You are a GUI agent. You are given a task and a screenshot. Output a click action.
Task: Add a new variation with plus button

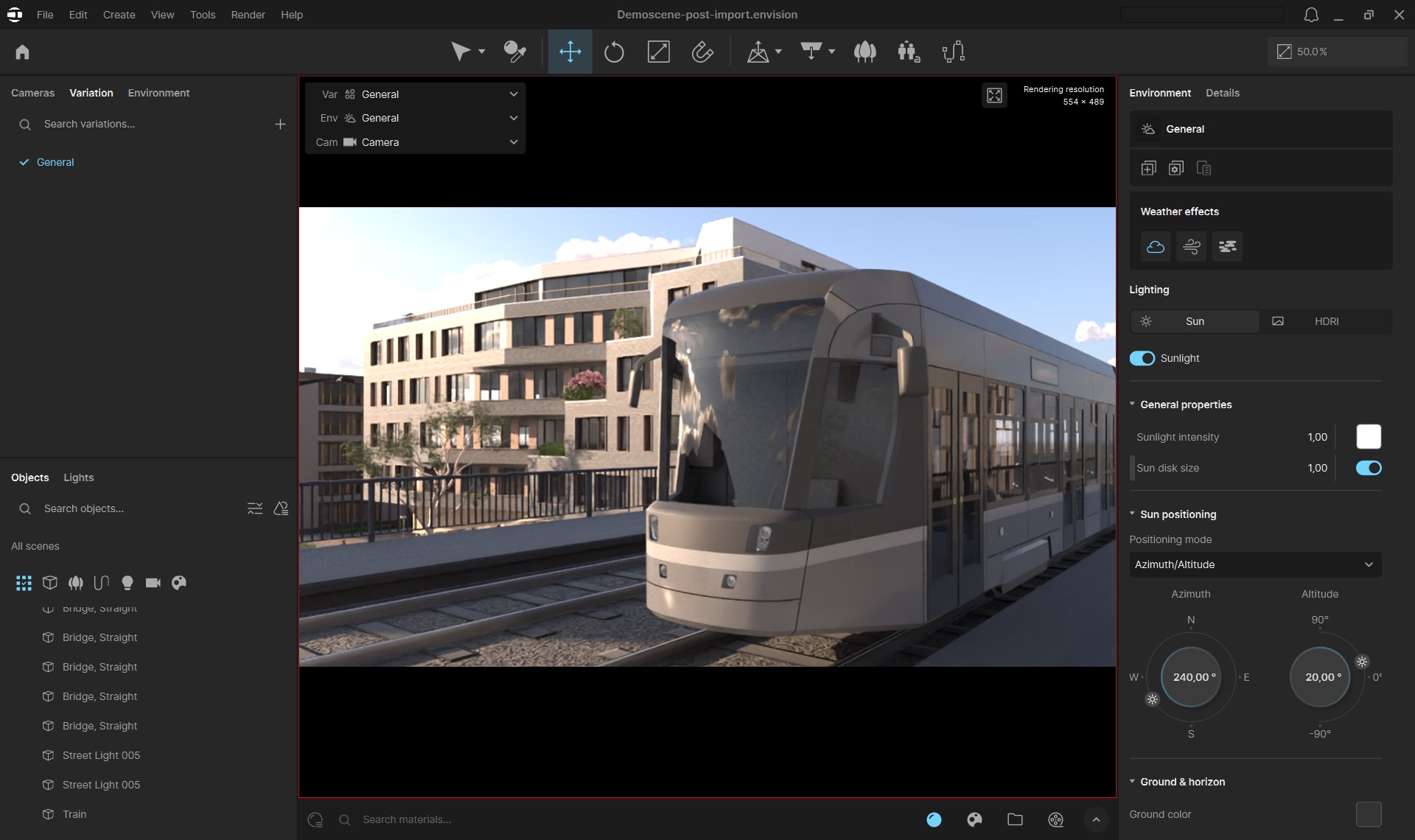tap(280, 125)
